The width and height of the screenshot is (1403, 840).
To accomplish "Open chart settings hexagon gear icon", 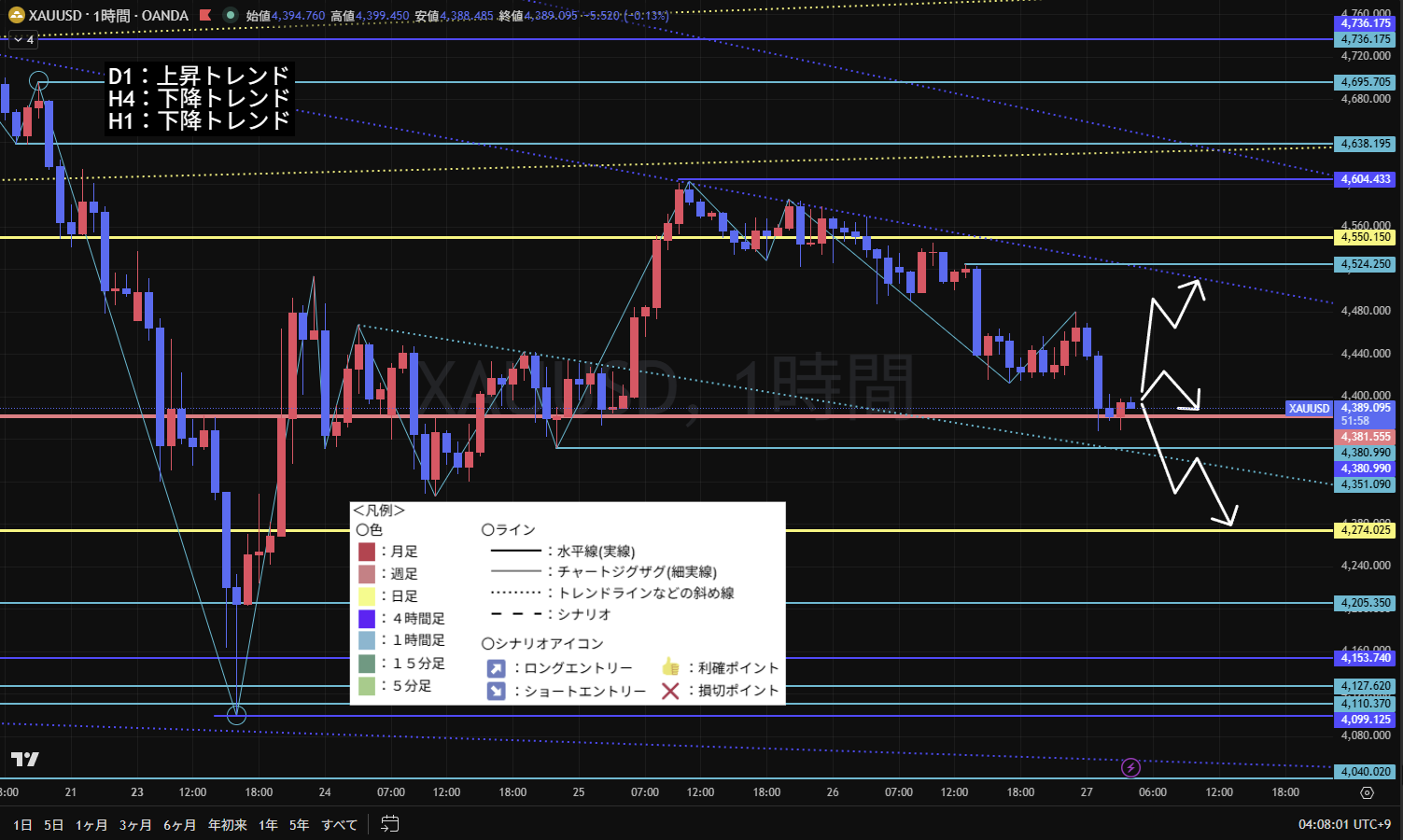I will (x=1367, y=792).
